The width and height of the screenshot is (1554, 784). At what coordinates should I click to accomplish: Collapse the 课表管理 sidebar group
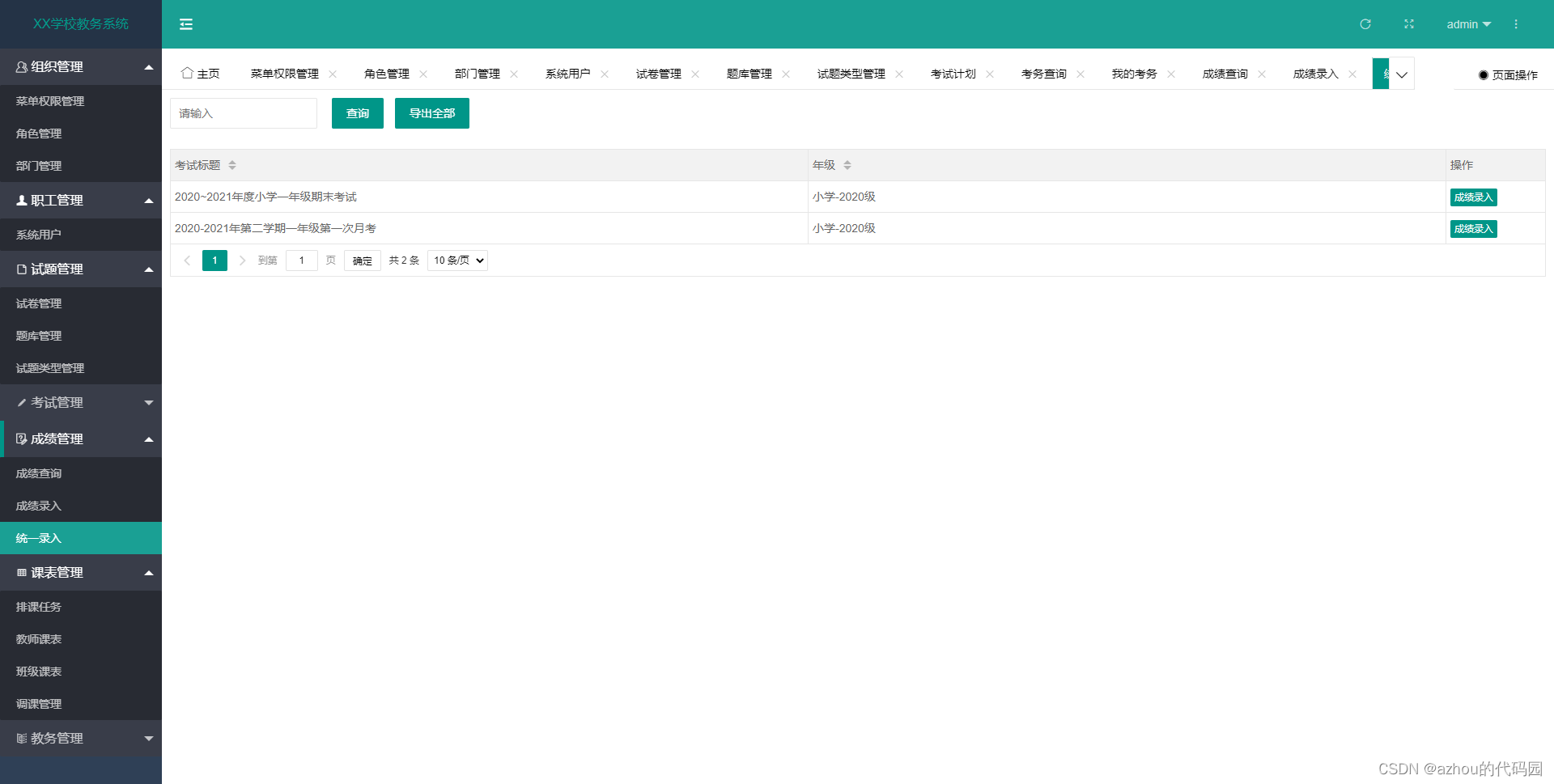81,572
